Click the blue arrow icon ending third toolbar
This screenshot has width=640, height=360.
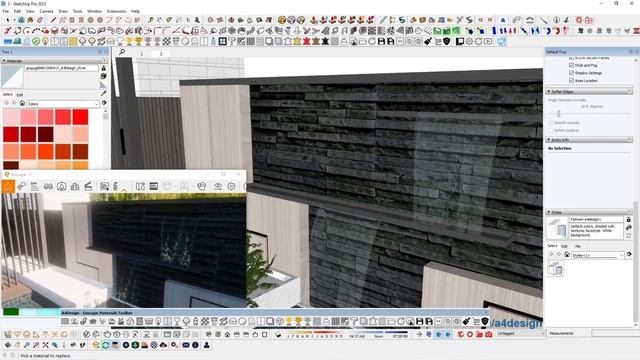pos(501,41)
